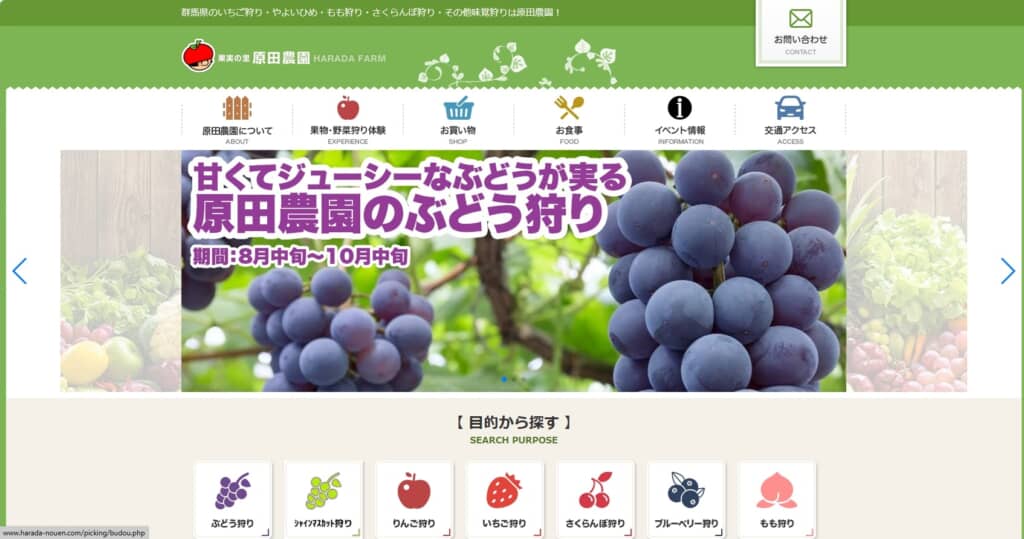Select the active blue carousel dot
The width and height of the screenshot is (1024, 539).
pyautogui.click(x=504, y=379)
